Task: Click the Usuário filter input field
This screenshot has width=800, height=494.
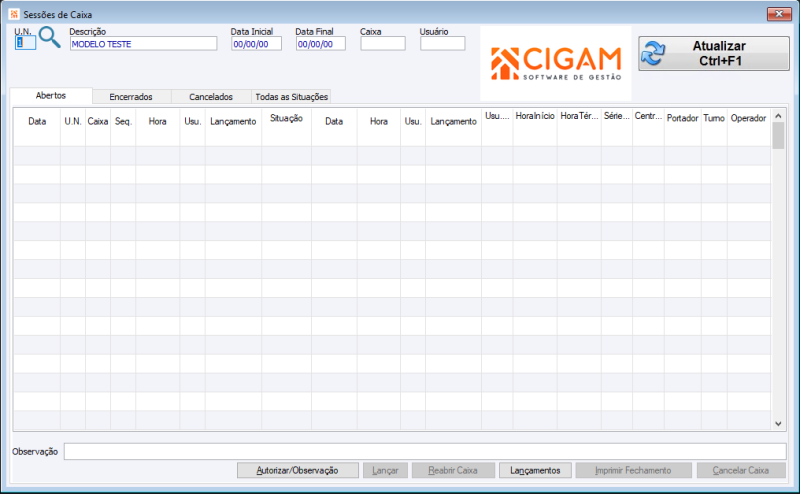Action: [442, 44]
